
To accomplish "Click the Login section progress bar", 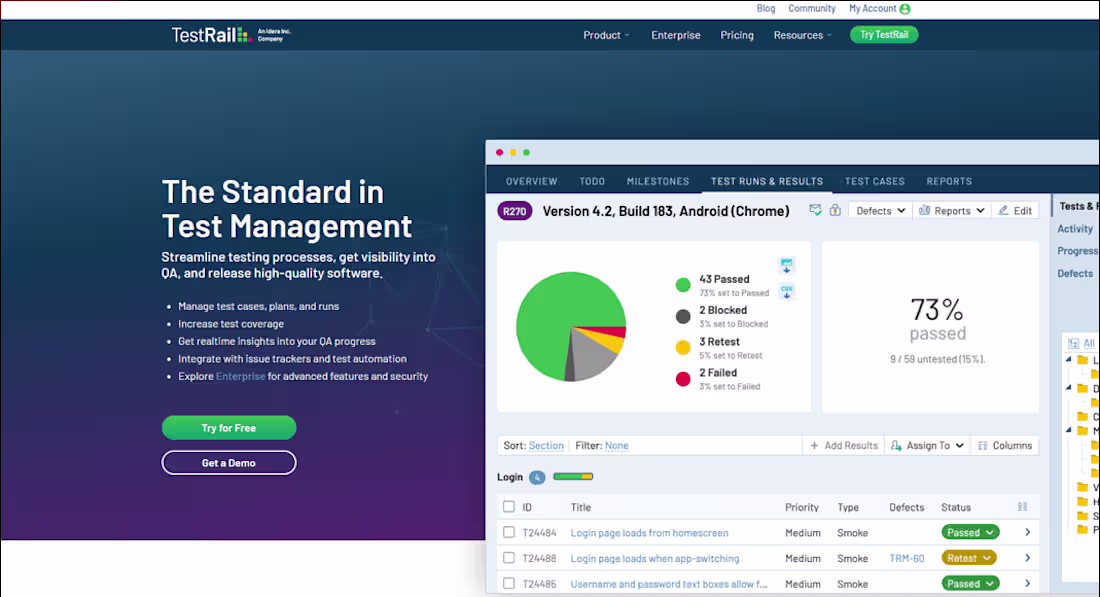I will pyautogui.click(x=573, y=477).
